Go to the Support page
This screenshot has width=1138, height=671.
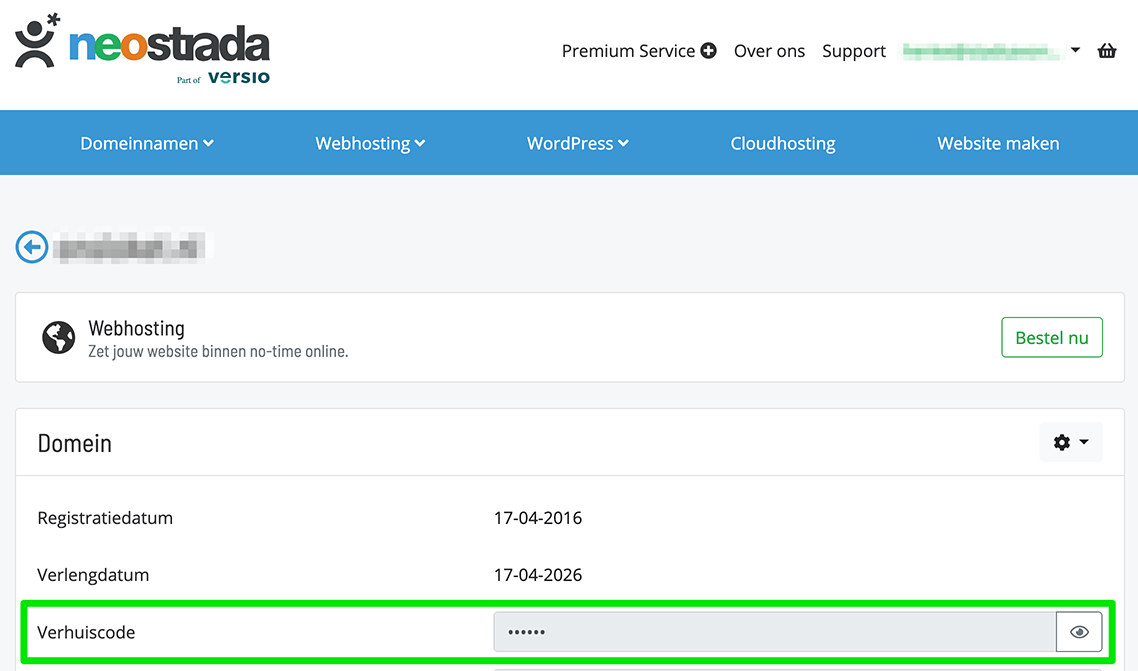[x=854, y=51]
